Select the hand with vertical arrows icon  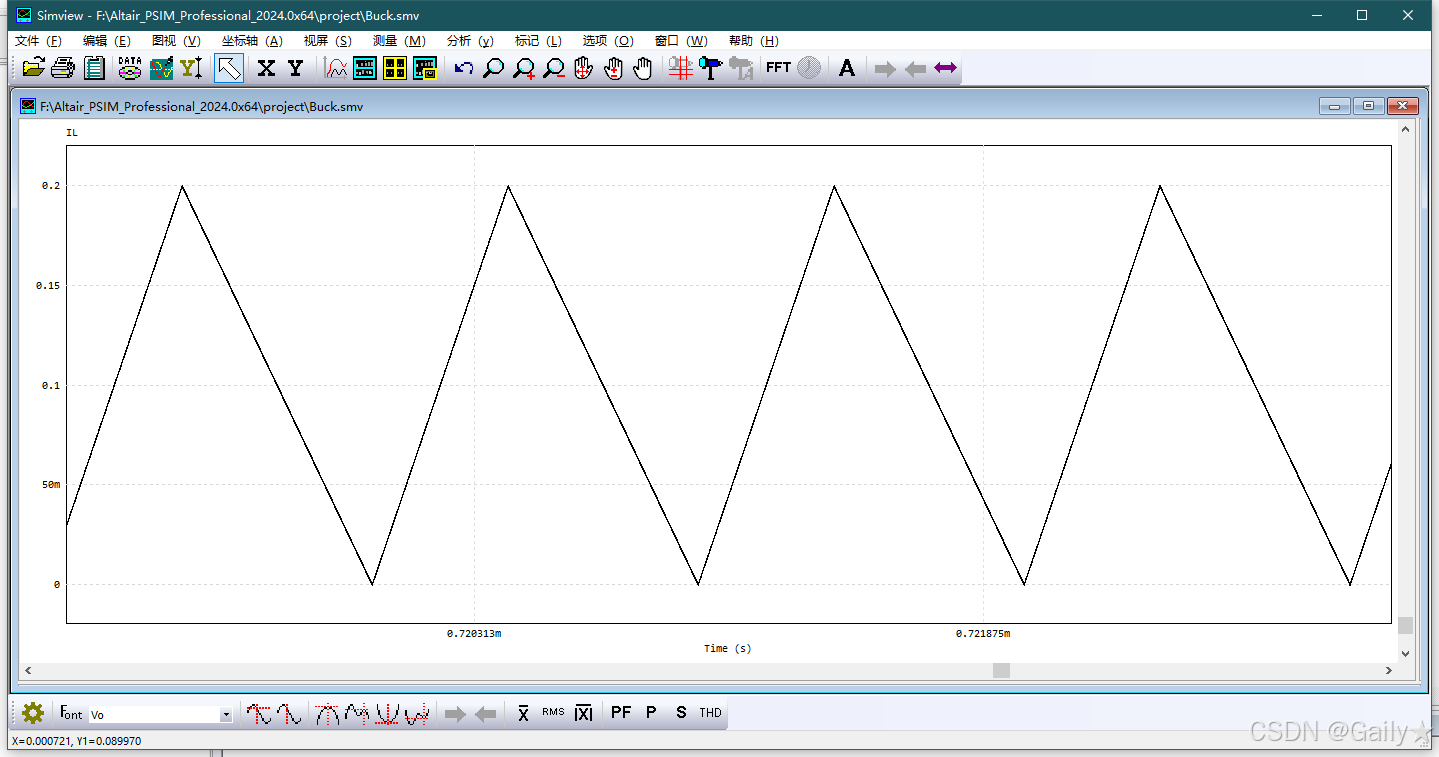point(614,68)
